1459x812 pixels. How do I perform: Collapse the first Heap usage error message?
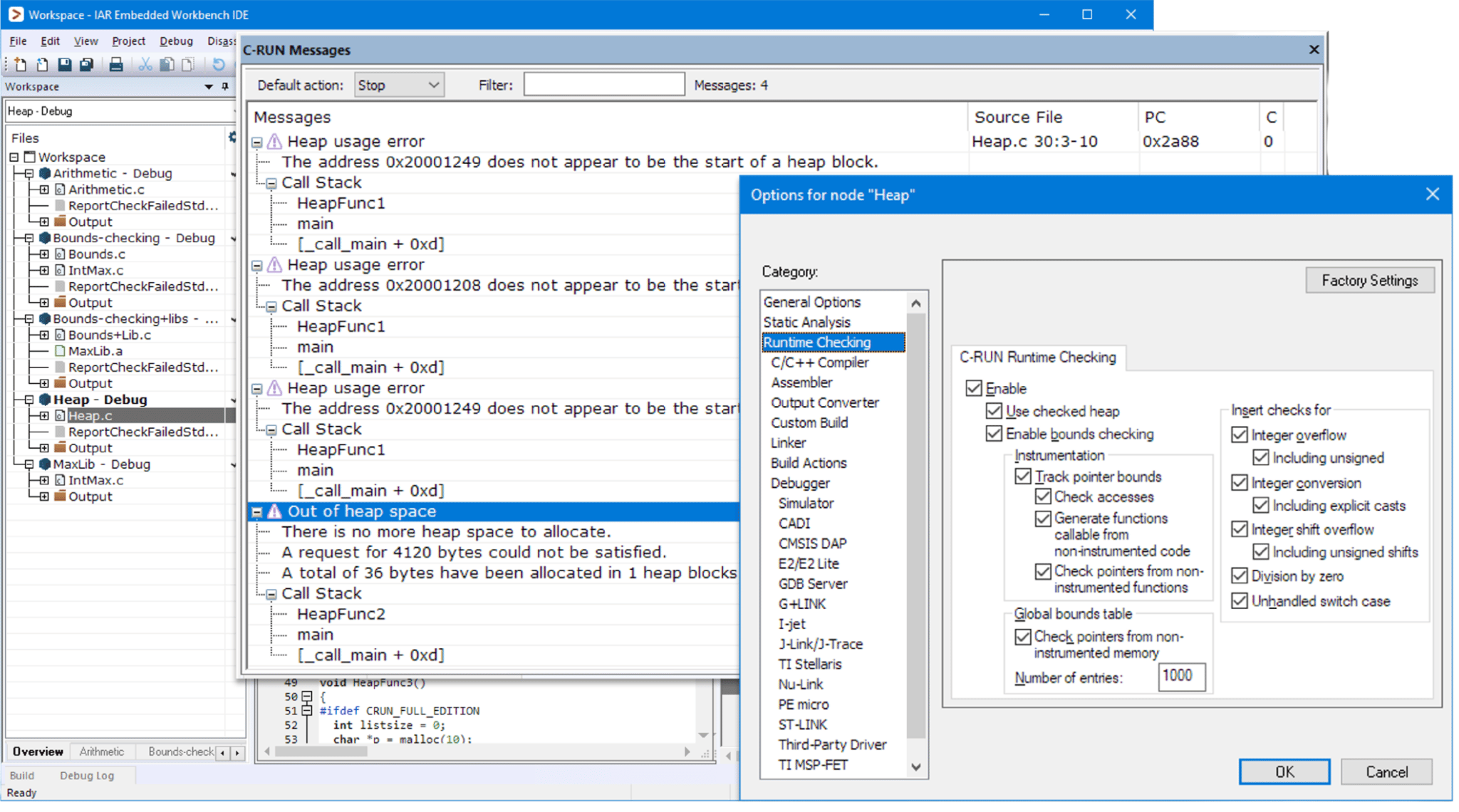(257, 142)
